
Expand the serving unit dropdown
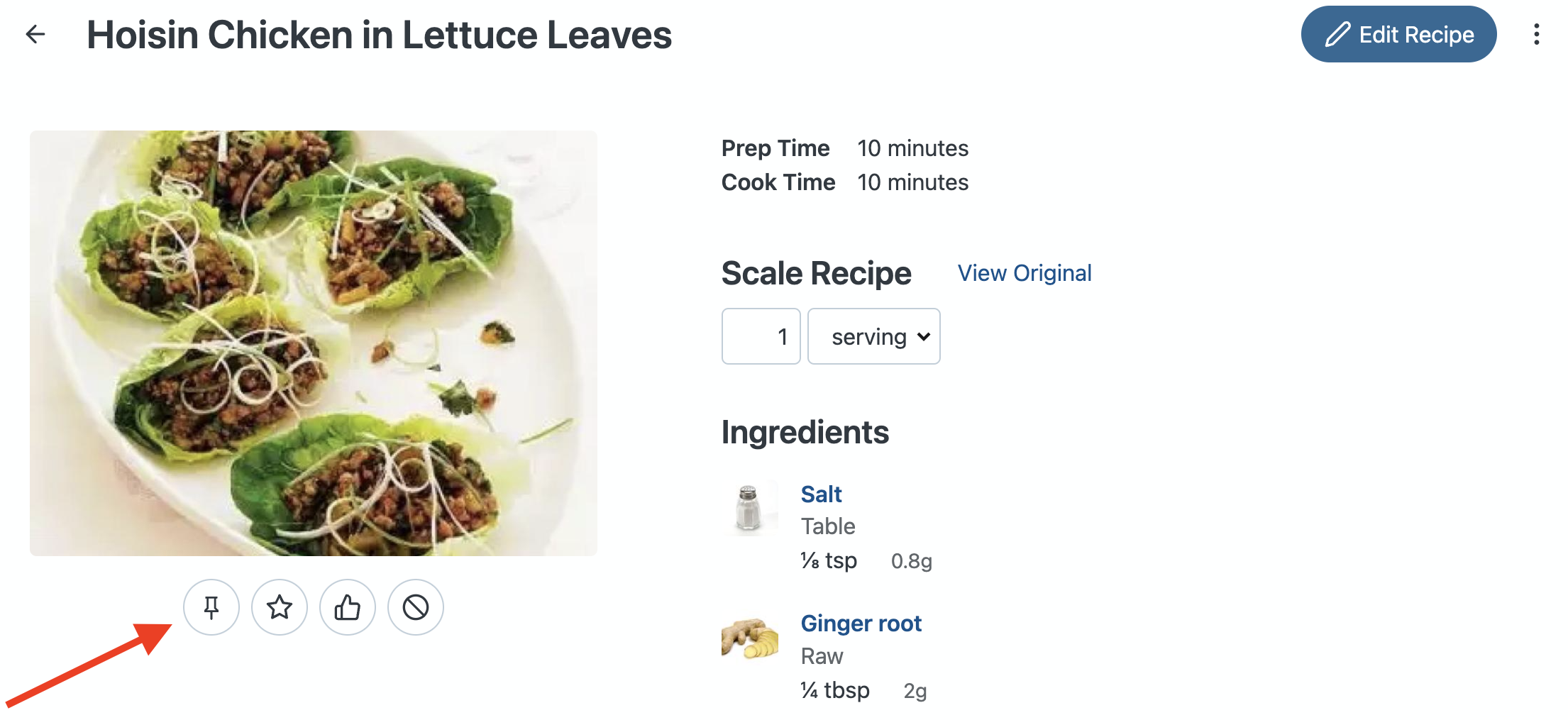tap(874, 336)
